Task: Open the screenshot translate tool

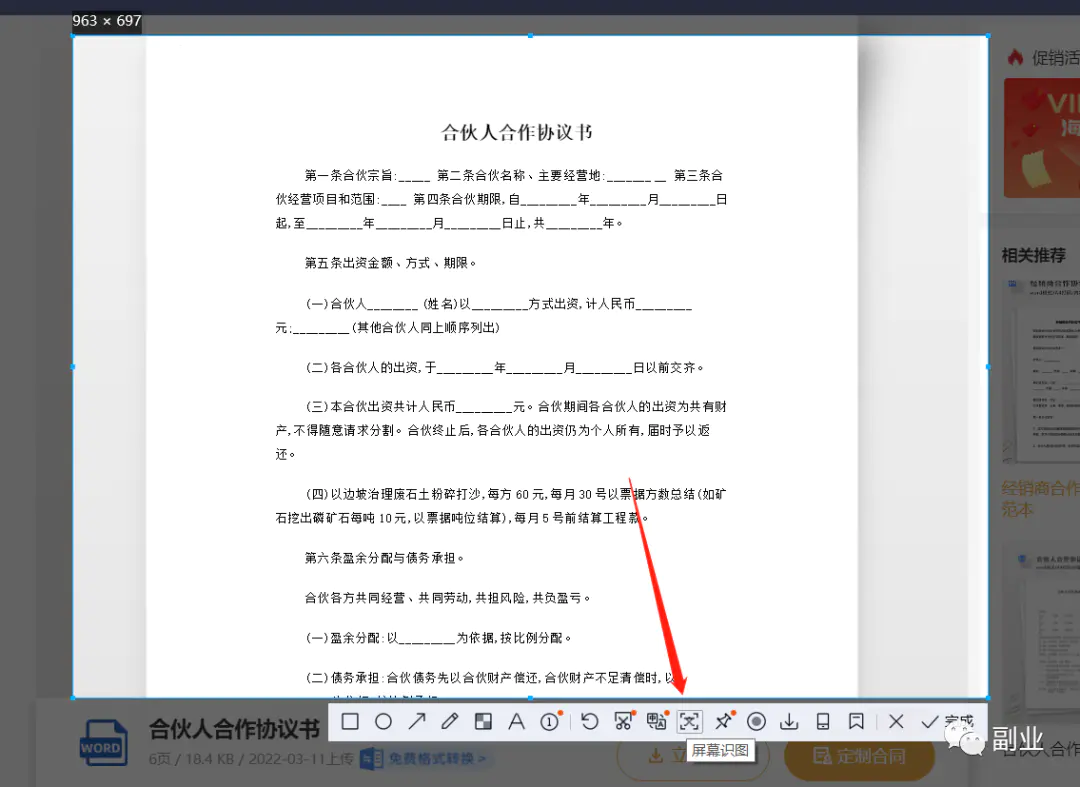Action: click(657, 721)
